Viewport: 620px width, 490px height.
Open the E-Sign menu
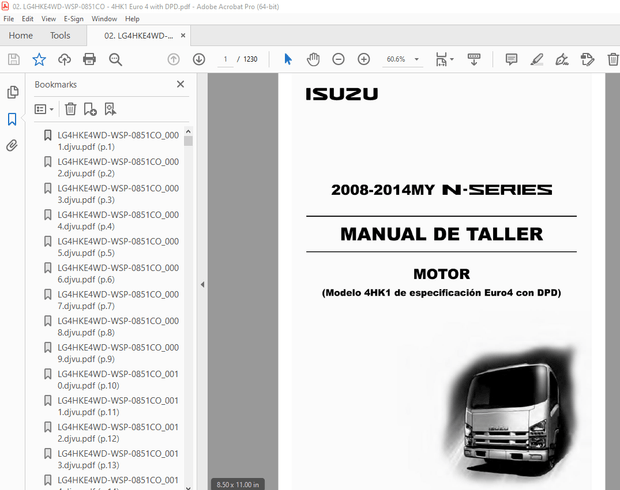(74, 19)
